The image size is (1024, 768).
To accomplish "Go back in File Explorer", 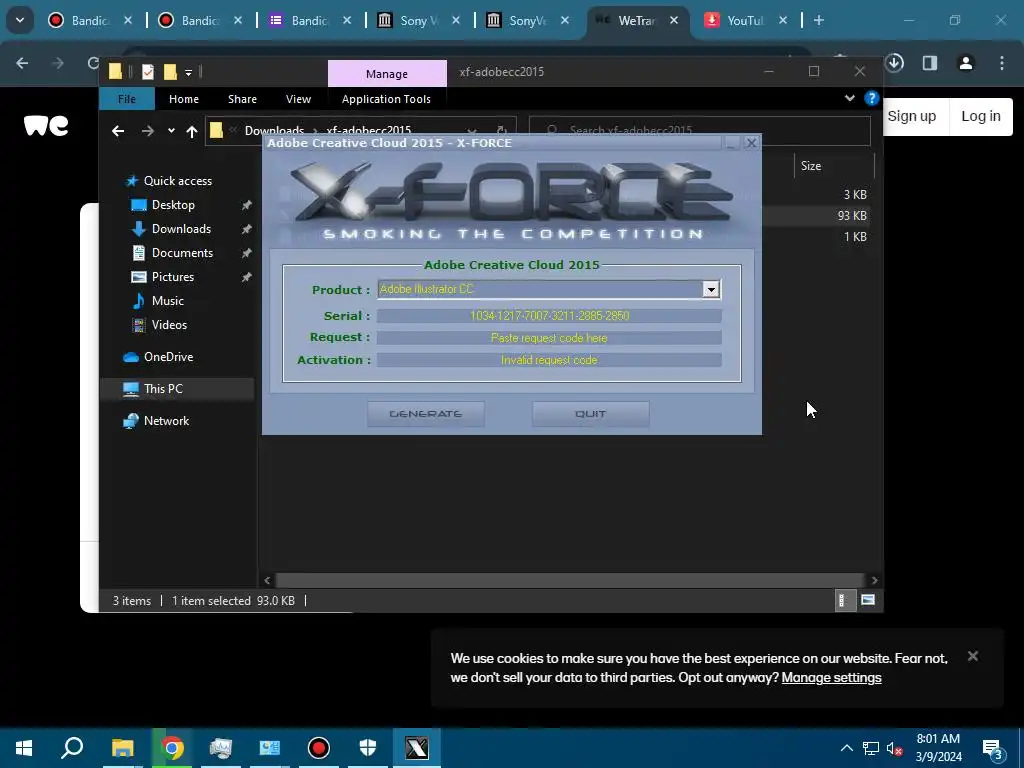I will (118, 131).
